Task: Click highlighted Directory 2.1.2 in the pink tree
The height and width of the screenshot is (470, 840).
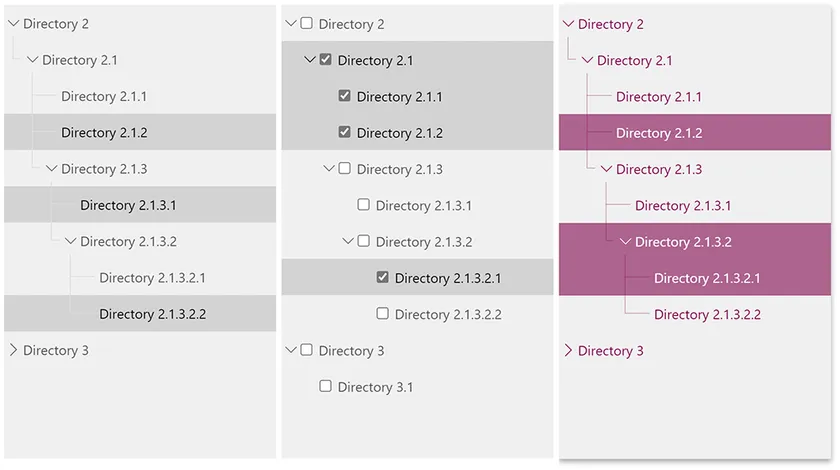Action: [659, 133]
